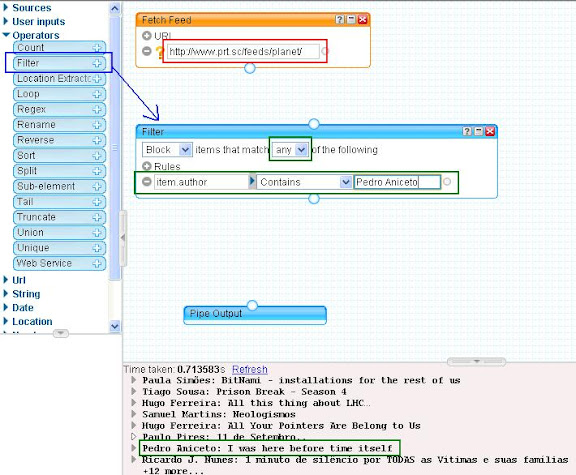Add the Split operator via its plus icon
The height and width of the screenshot is (475, 576).
click(x=97, y=171)
